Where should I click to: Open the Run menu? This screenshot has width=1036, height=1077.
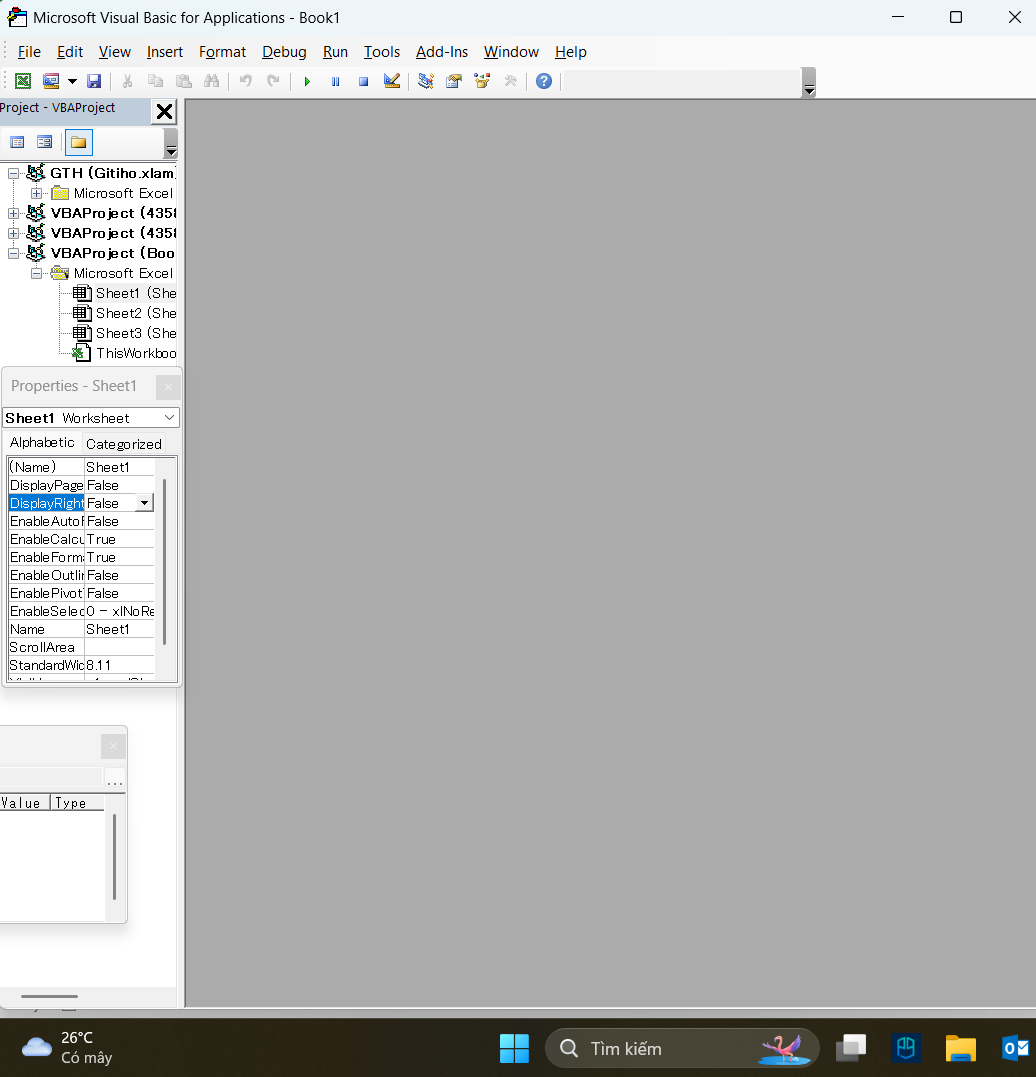coord(335,52)
